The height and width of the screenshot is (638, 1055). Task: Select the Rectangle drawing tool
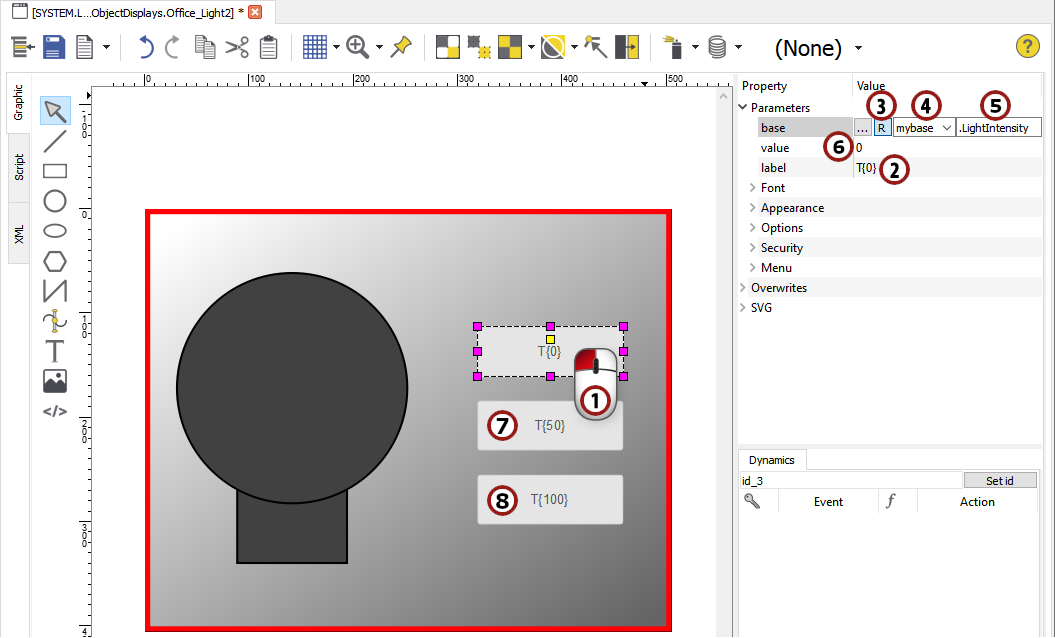point(55,171)
